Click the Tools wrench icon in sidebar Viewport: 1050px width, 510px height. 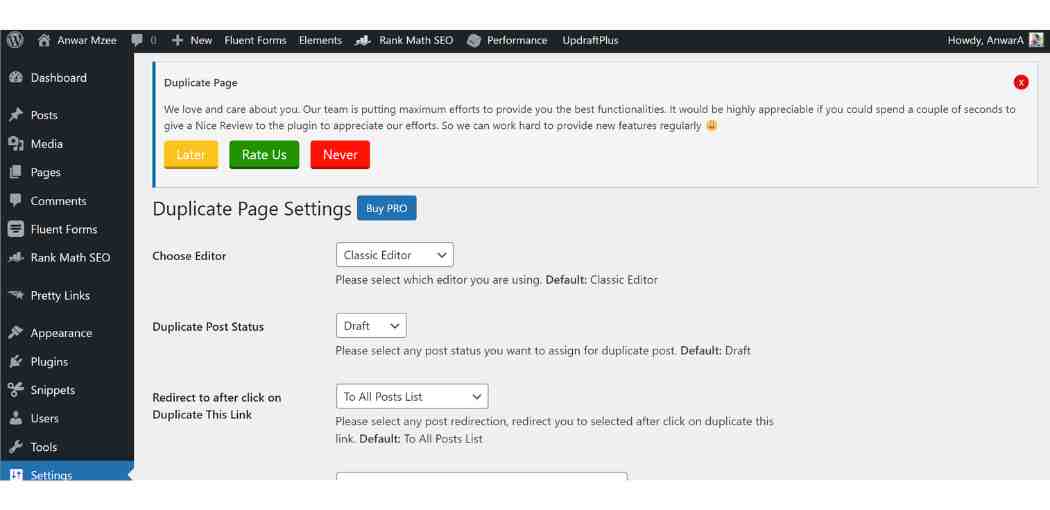point(16,446)
